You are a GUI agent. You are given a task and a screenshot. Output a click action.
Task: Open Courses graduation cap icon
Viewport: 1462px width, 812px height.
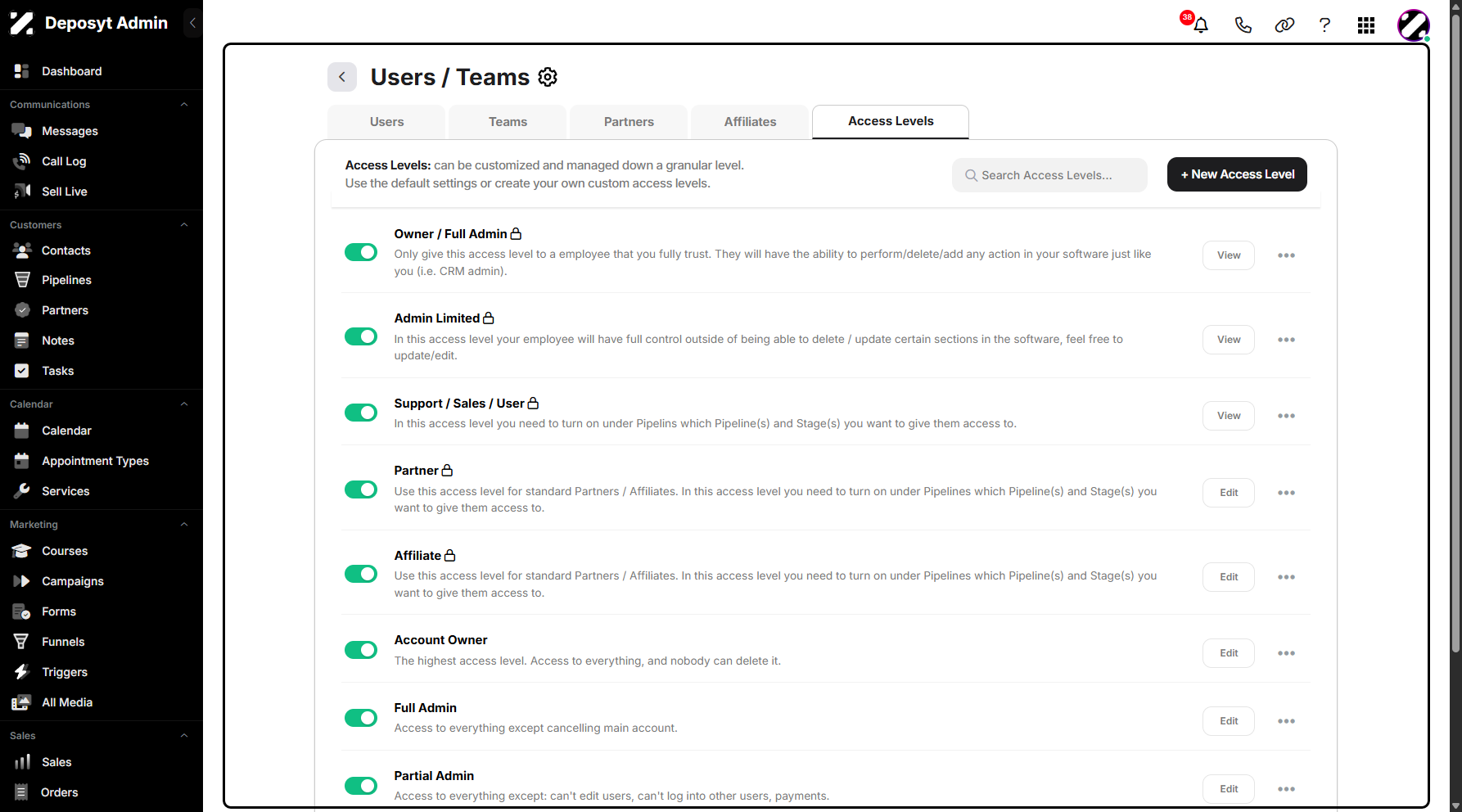click(22, 551)
